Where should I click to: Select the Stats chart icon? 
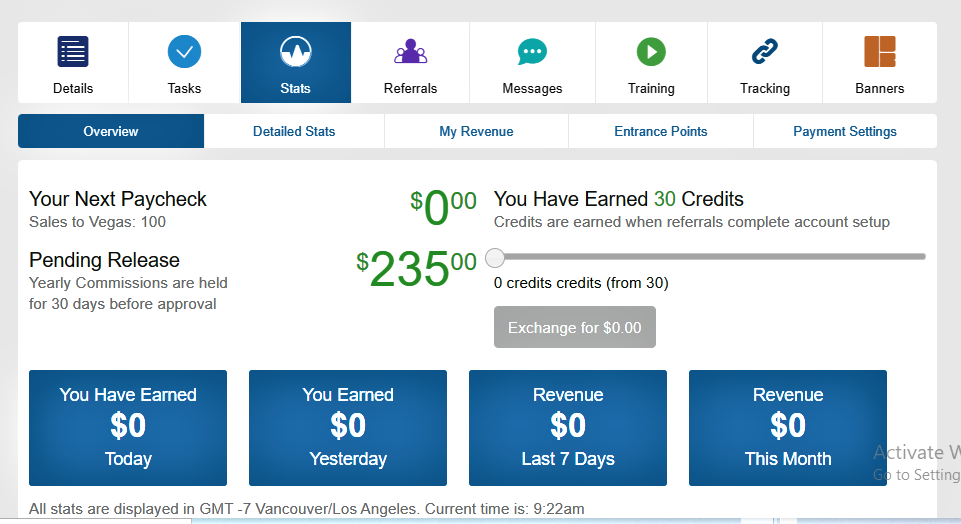pos(296,51)
